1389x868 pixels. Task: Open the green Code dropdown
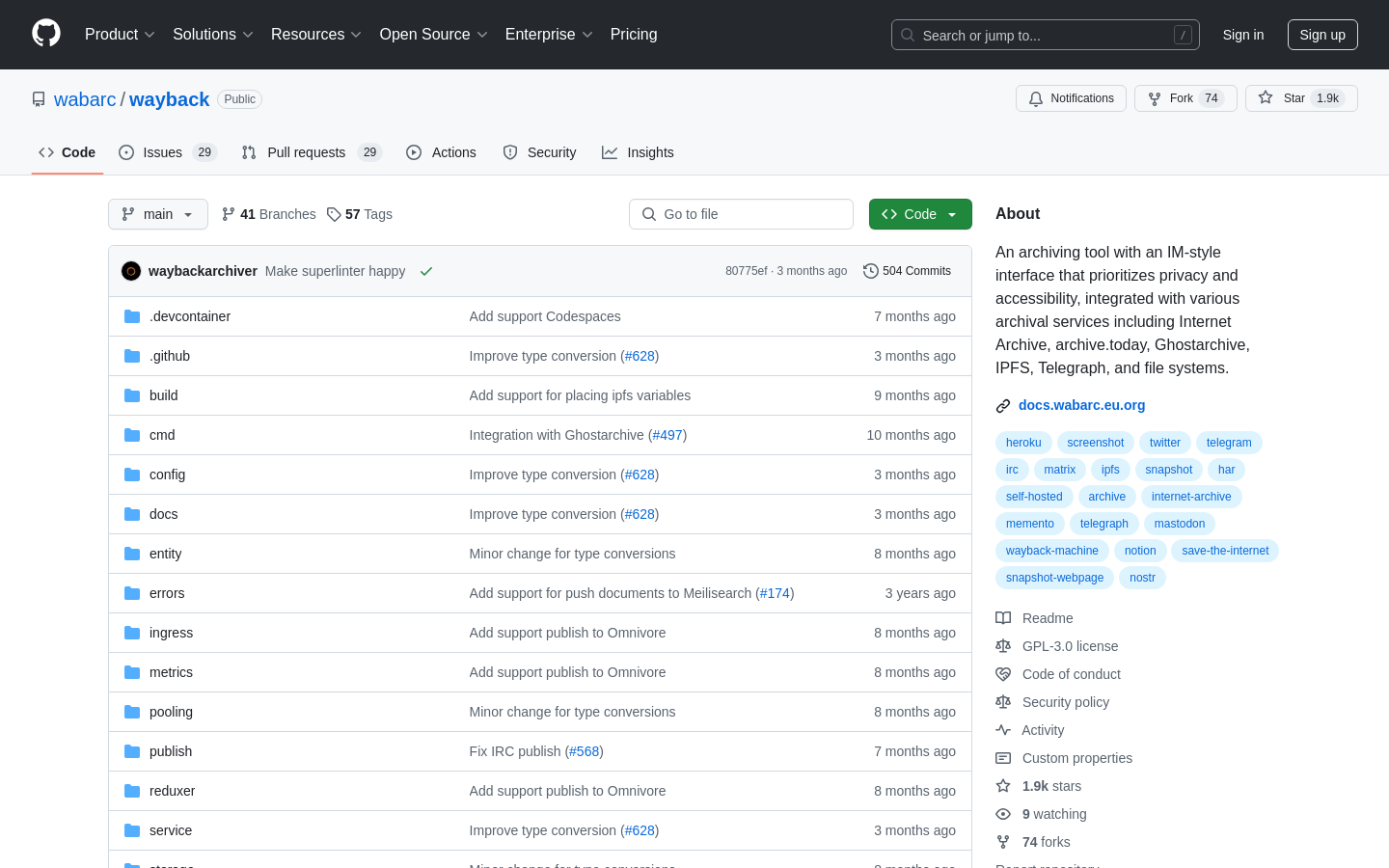(919, 214)
